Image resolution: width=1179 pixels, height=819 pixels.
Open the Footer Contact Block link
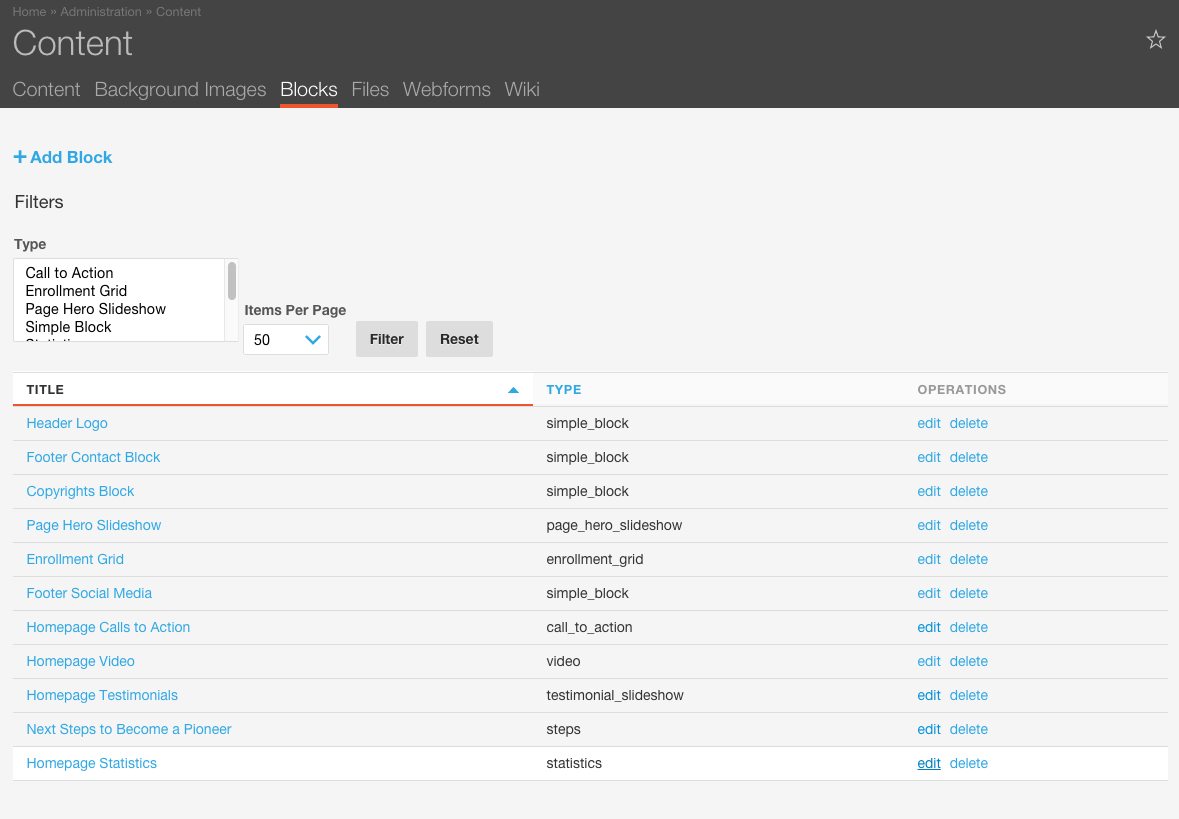(x=93, y=457)
